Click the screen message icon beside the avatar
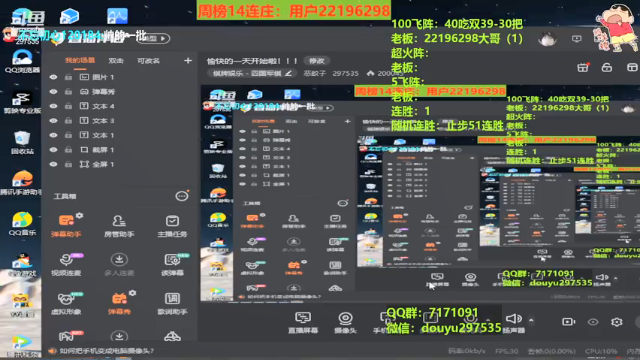The height and width of the screenshot is (360, 640). tap(576, 39)
